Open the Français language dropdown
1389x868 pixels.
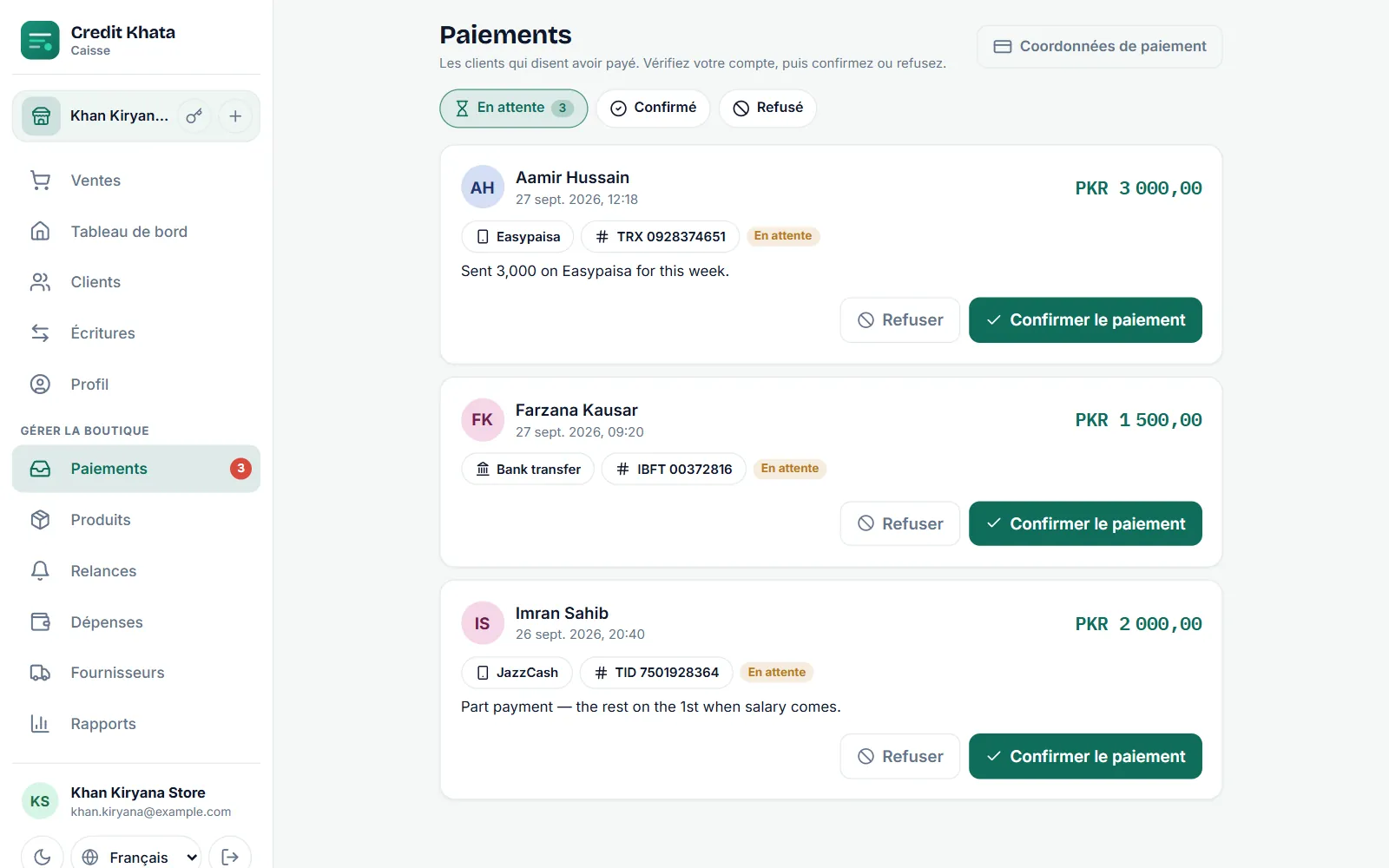tap(136, 857)
